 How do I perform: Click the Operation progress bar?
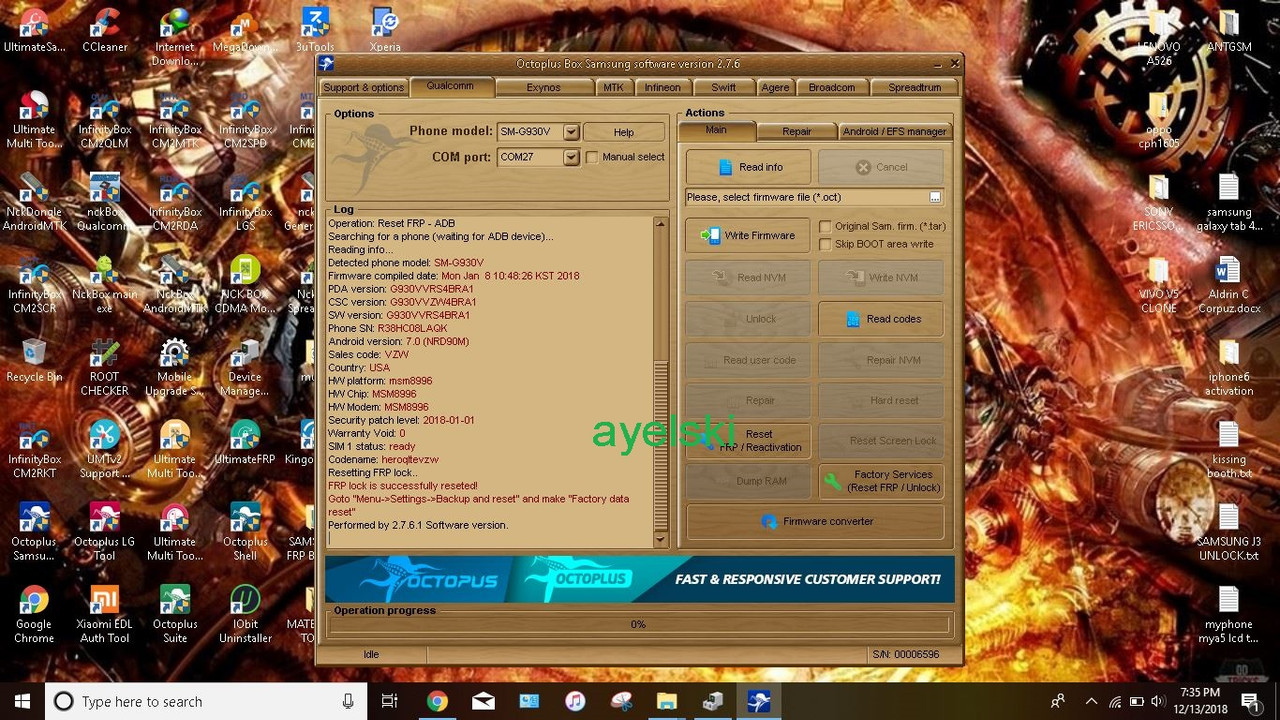[638, 624]
